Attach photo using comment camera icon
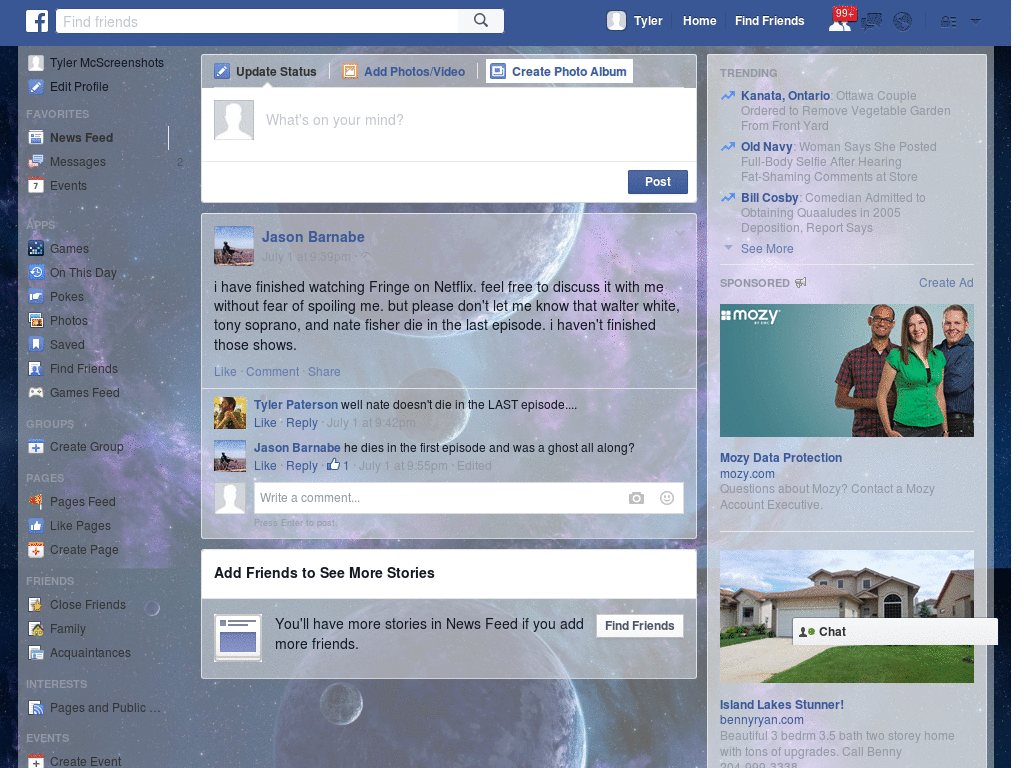The height and width of the screenshot is (768, 1024). click(x=636, y=498)
